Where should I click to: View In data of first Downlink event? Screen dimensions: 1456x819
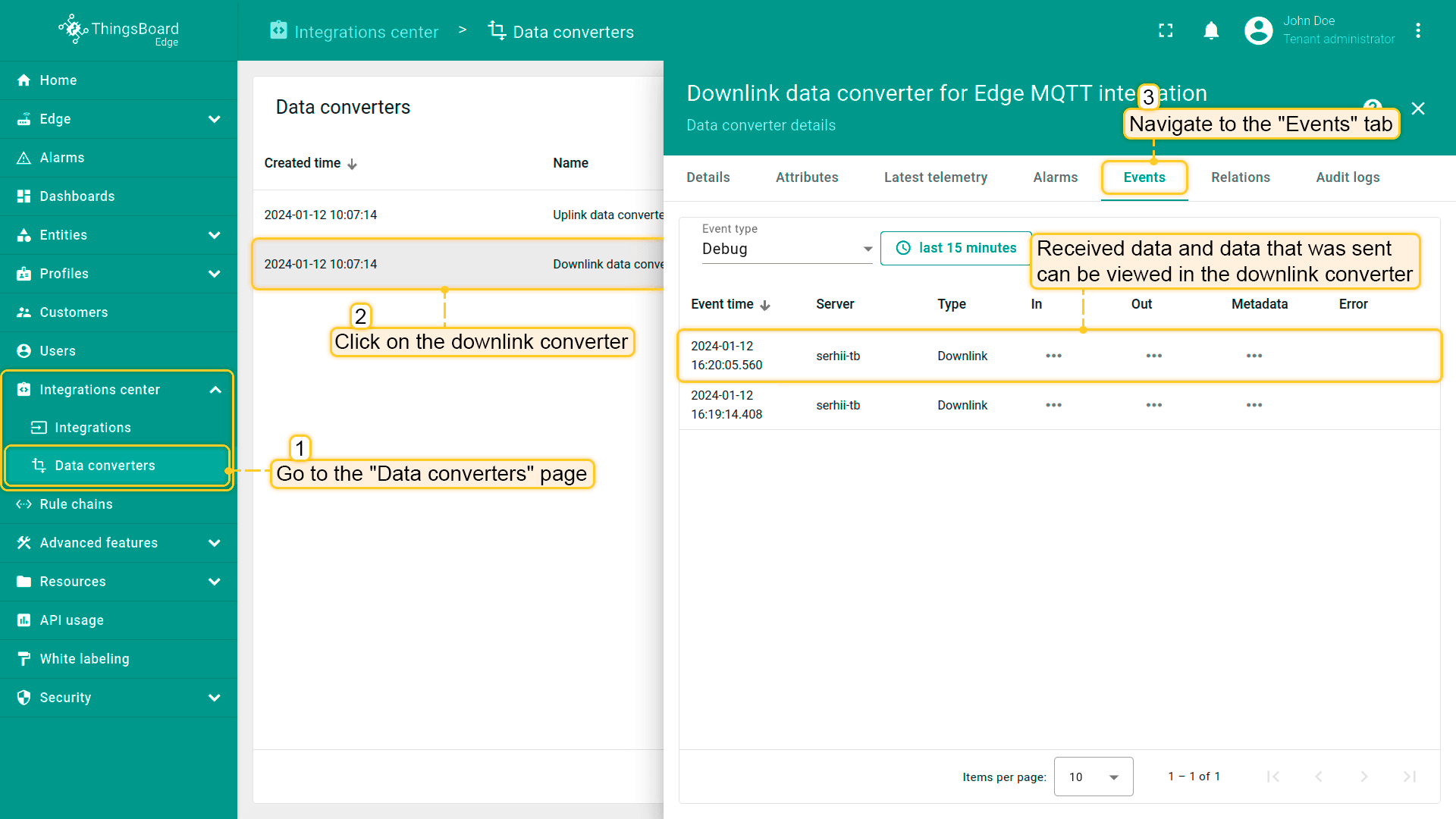1053,356
